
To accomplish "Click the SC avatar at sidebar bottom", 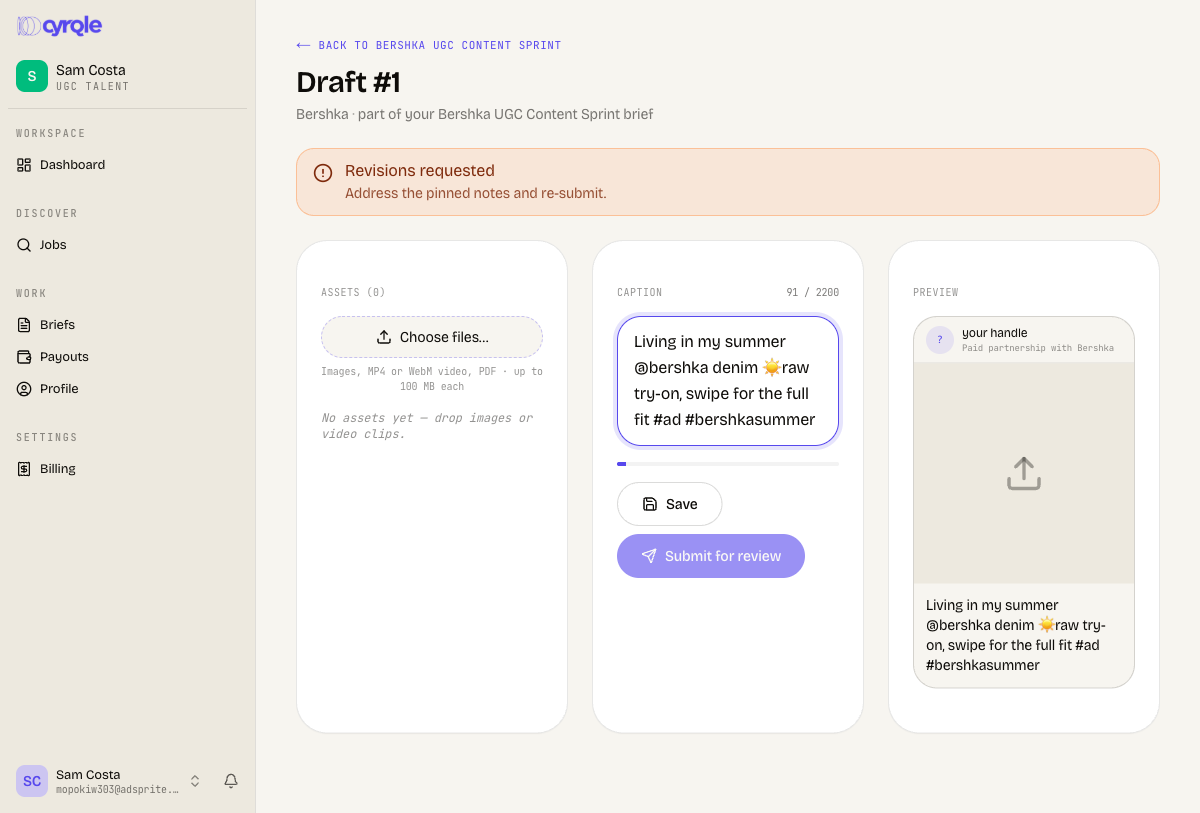I will pyautogui.click(x=32, y=781).
